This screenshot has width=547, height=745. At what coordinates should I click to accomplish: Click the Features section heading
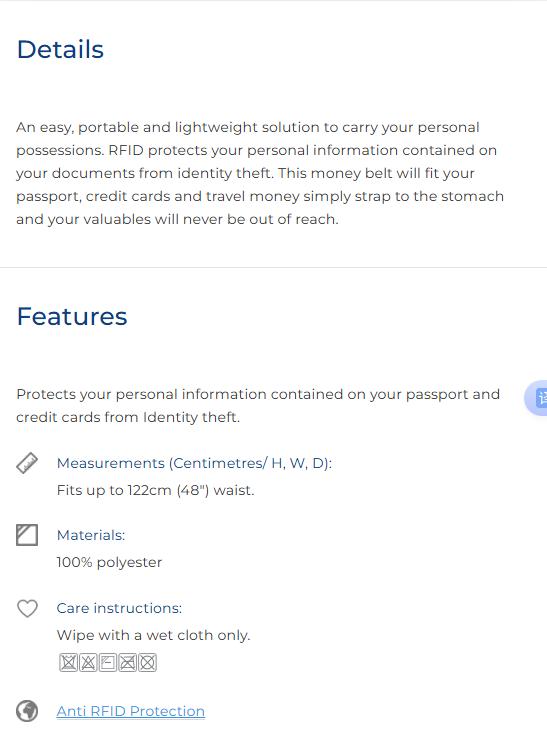tap(72, 316)
